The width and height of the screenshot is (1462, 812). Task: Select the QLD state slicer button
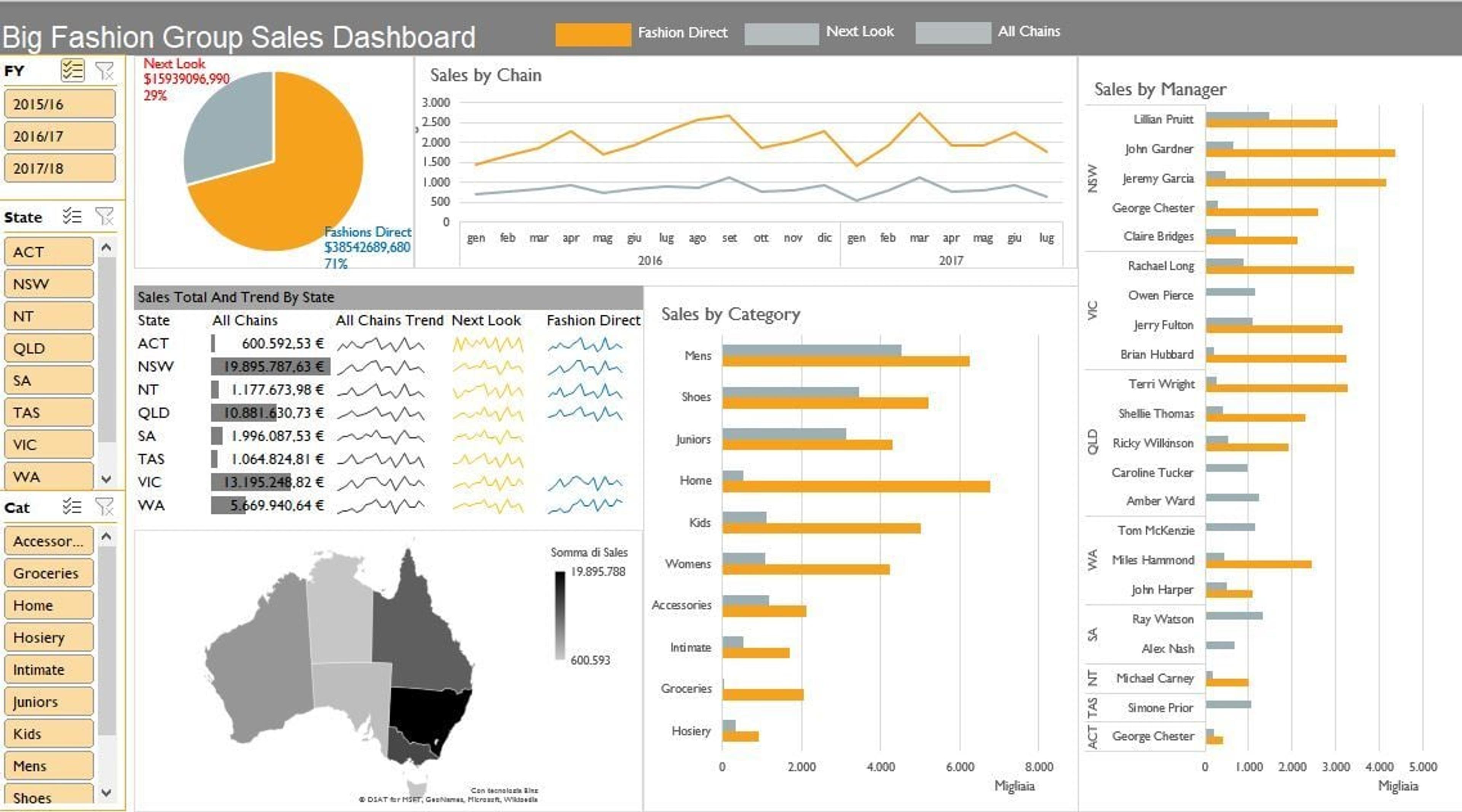coord(49,348)
